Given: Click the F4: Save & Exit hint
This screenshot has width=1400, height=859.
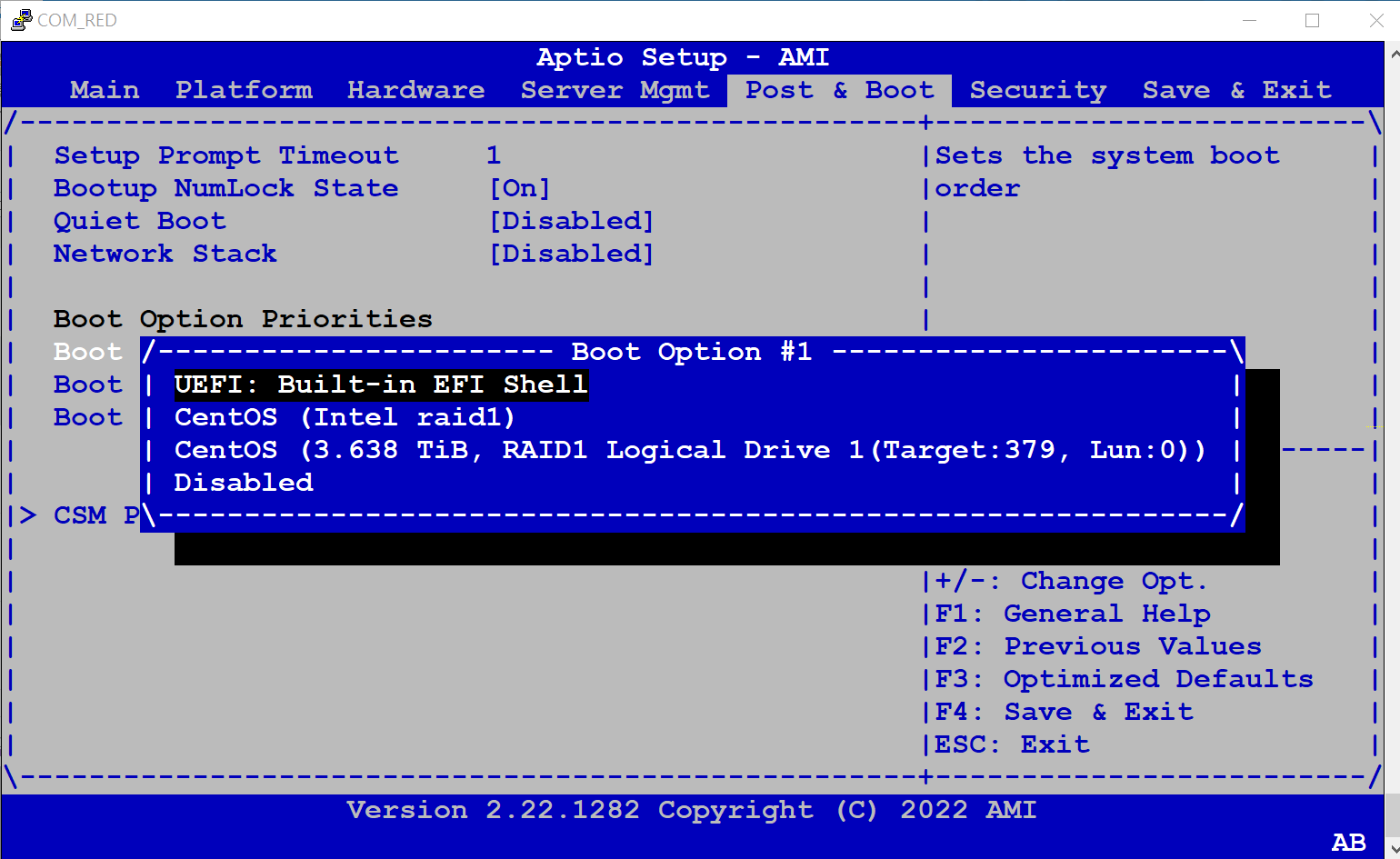Looking at the screenshot, I should point(1064,712).
